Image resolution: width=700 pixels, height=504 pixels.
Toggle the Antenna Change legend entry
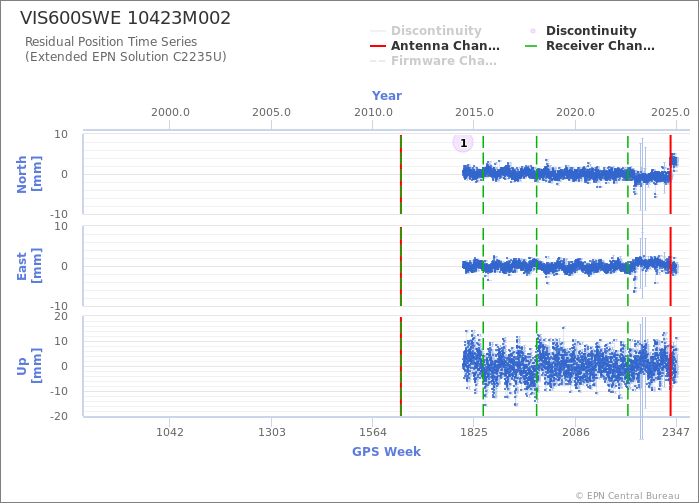435,46
